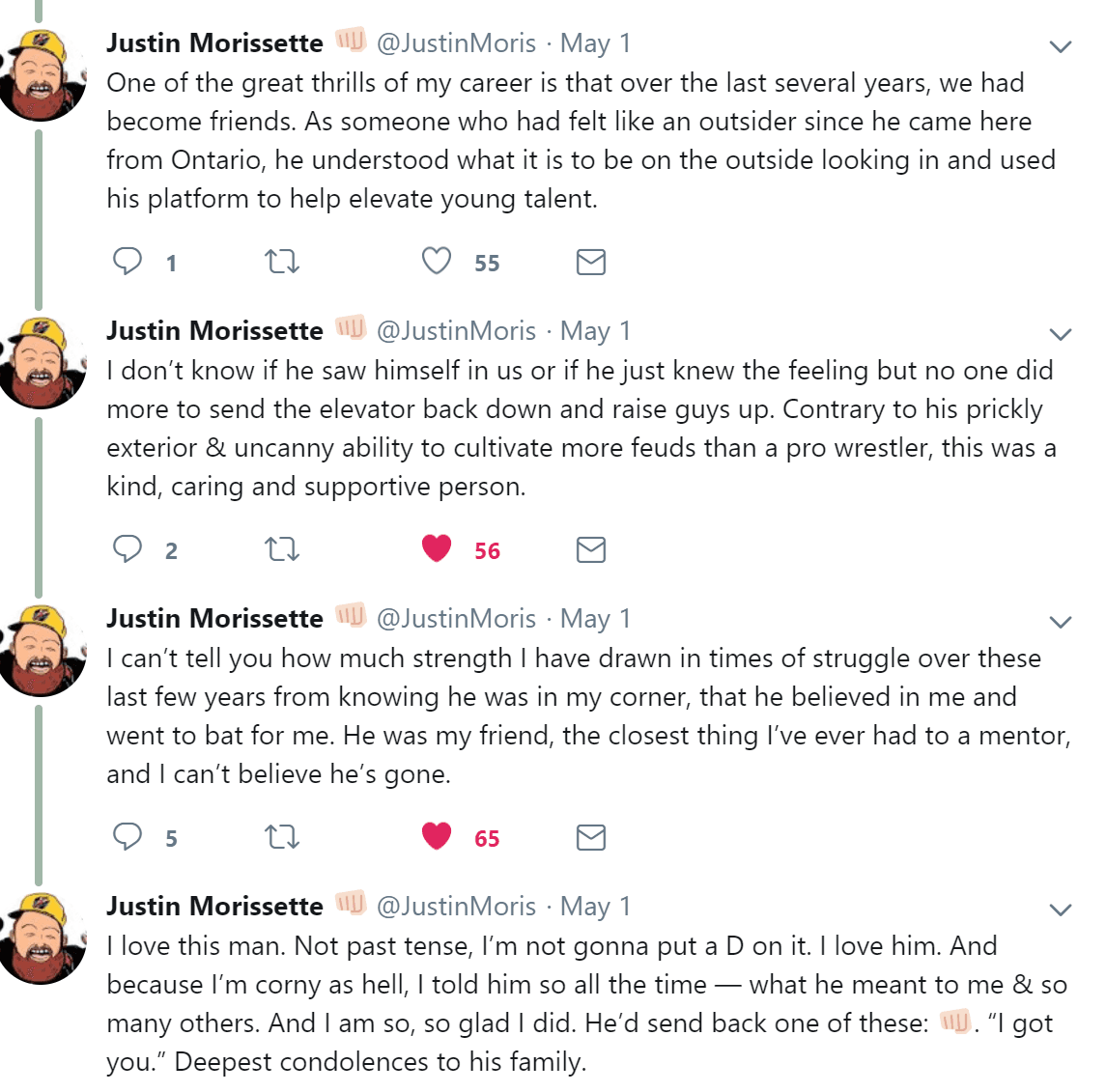Open more options for the first tweet
The image size is (1106, 1092).
1061,46
